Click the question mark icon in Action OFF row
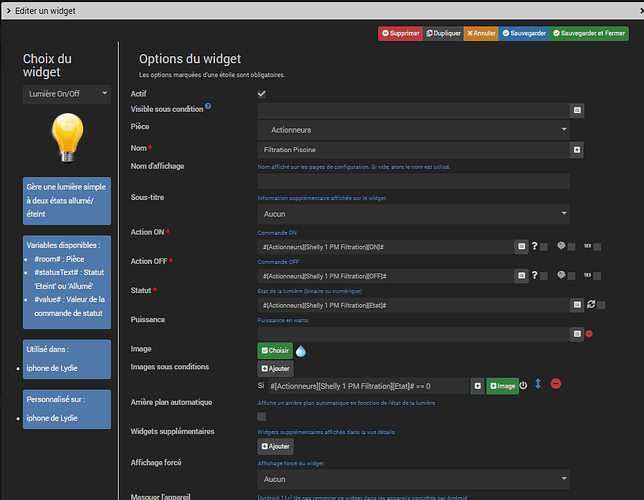The height and width of the screenshot is (500, 644). point(534,275)
